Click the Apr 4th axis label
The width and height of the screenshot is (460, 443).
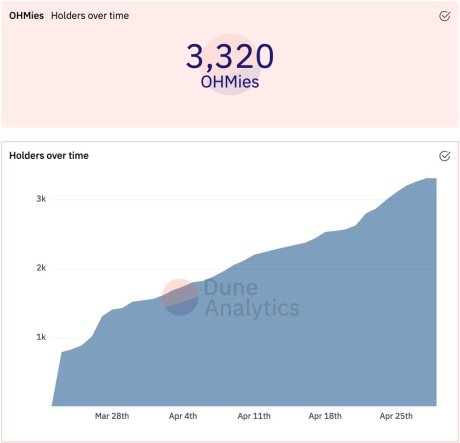click(x=183, y=416)
